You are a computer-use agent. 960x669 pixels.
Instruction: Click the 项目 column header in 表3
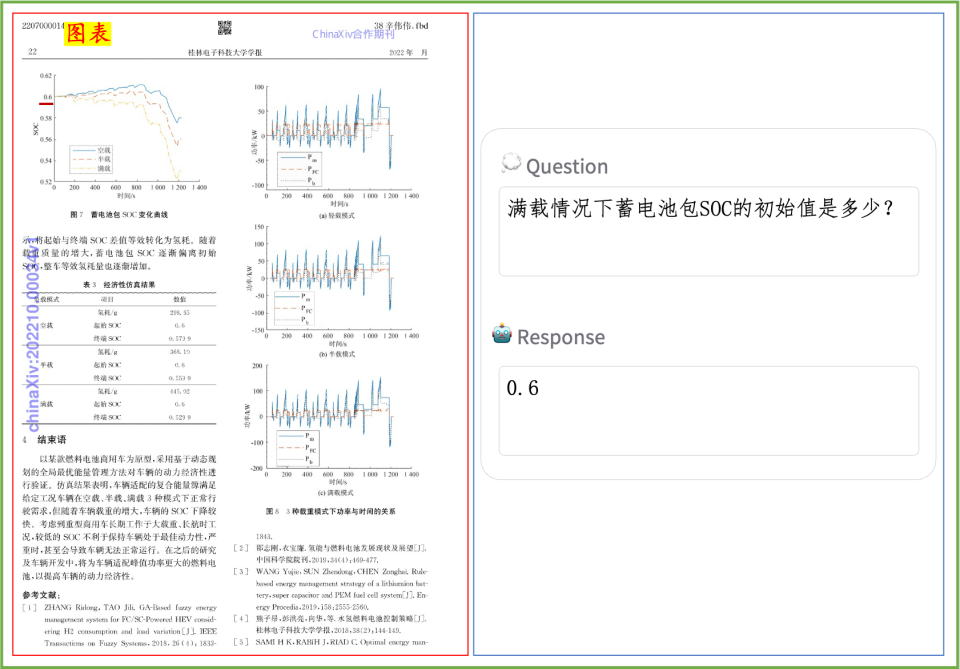107,299
